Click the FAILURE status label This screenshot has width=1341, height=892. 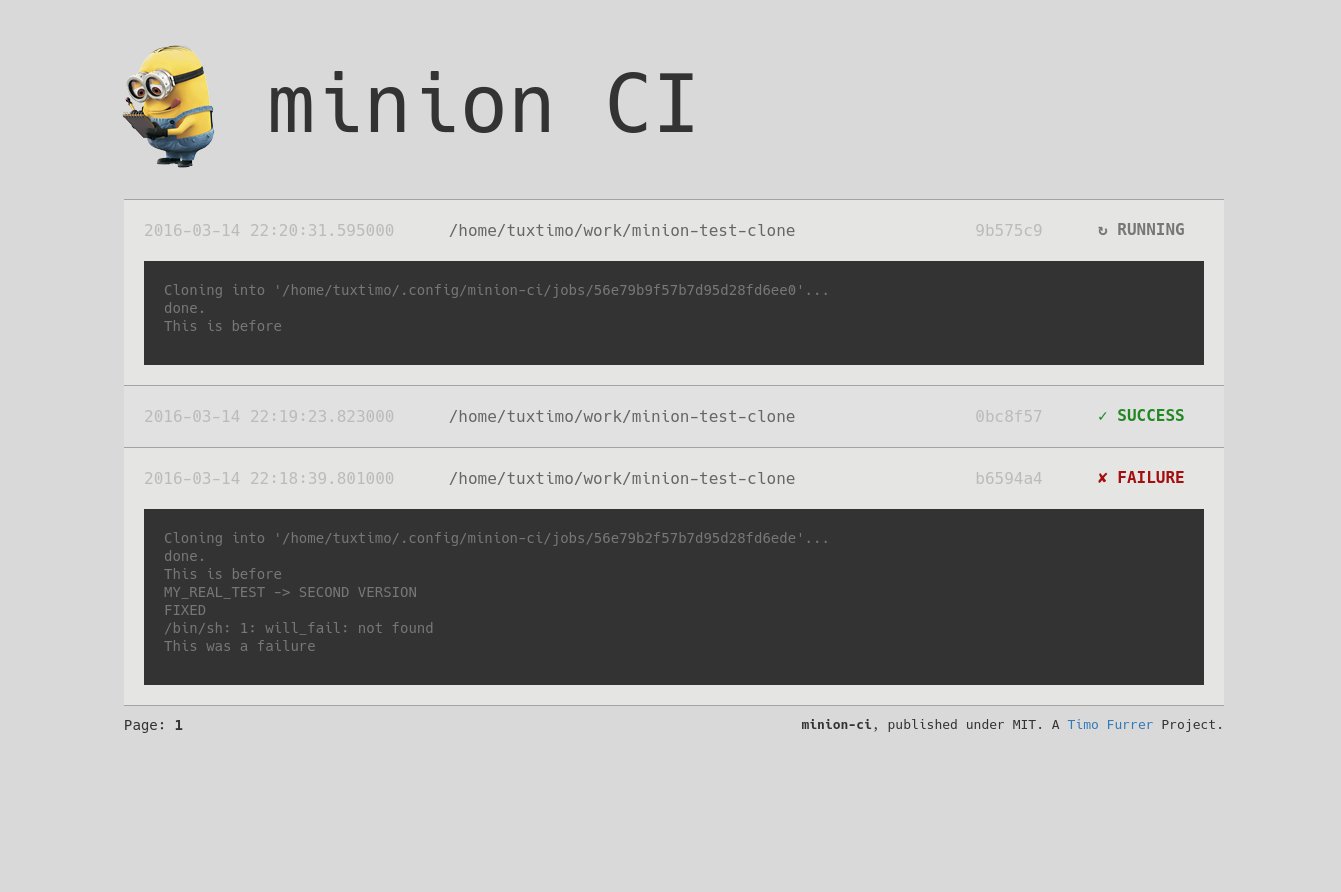coord(1151,478)
